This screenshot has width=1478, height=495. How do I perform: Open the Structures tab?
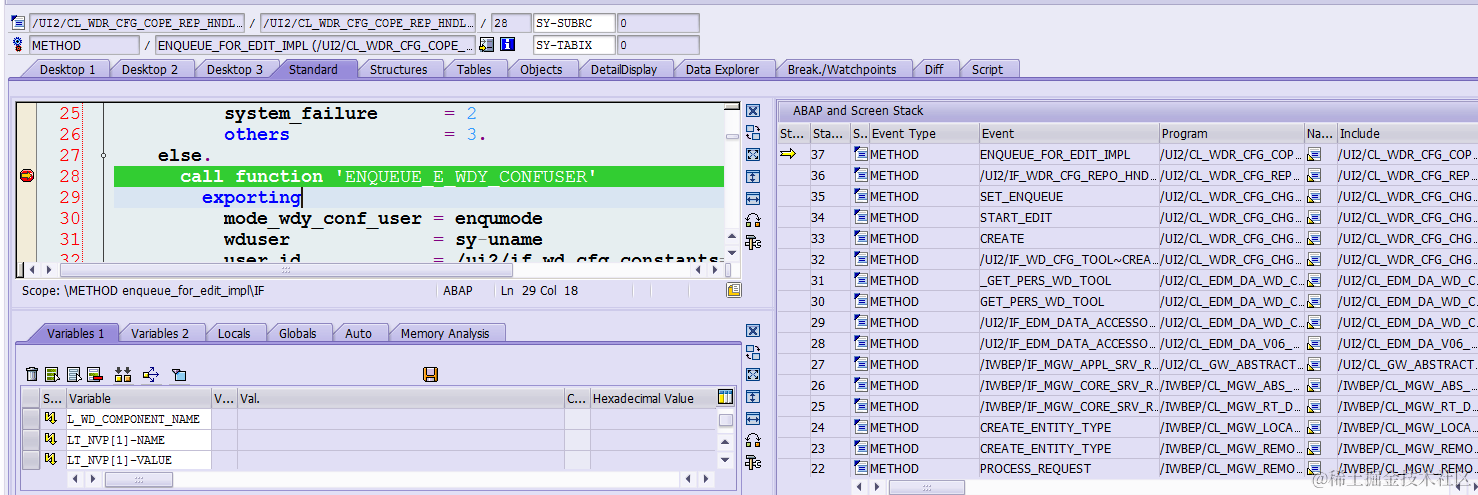pos(398,69)
